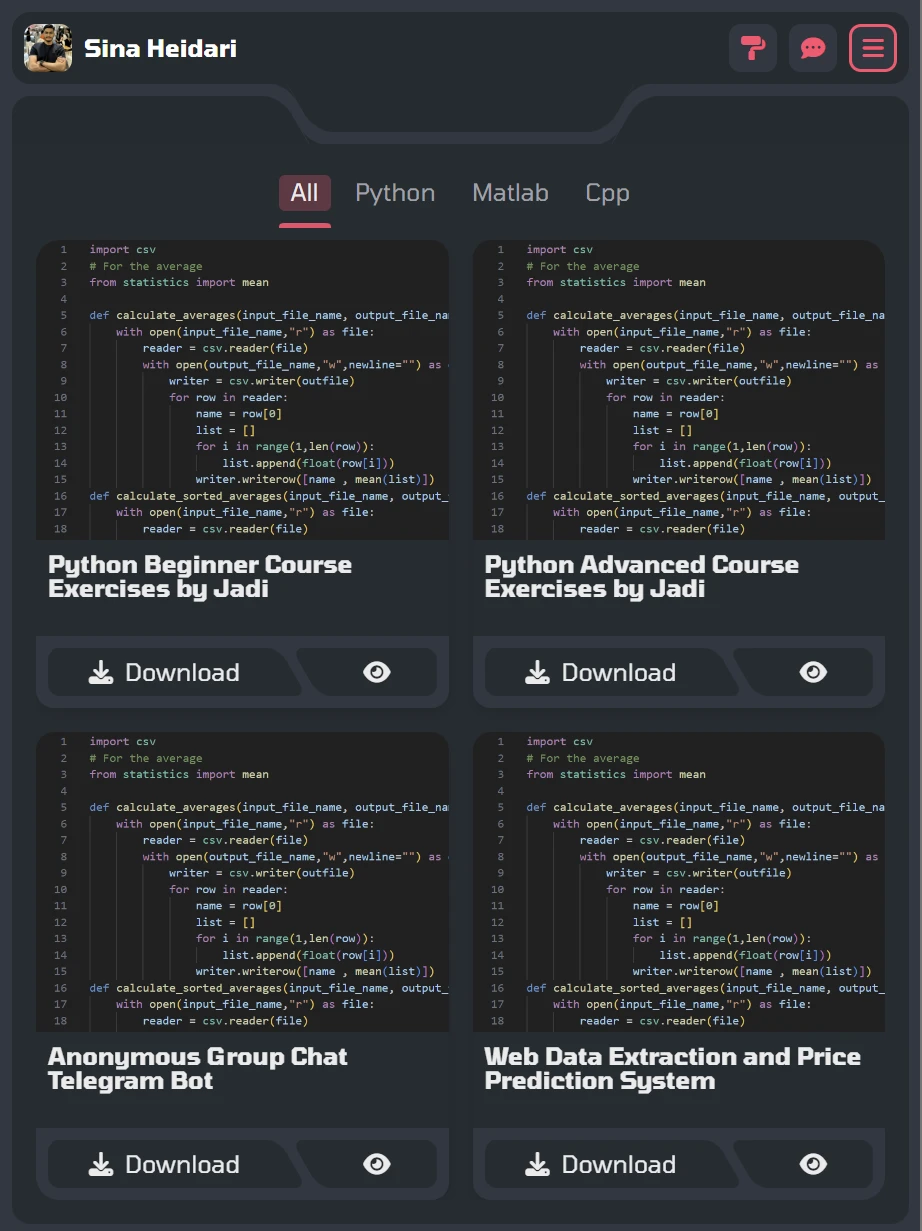Screen dimensions: 922x1231
Task: Download Anonymous Group Chat Telegram Bot
Action: tap(166, 1164)
